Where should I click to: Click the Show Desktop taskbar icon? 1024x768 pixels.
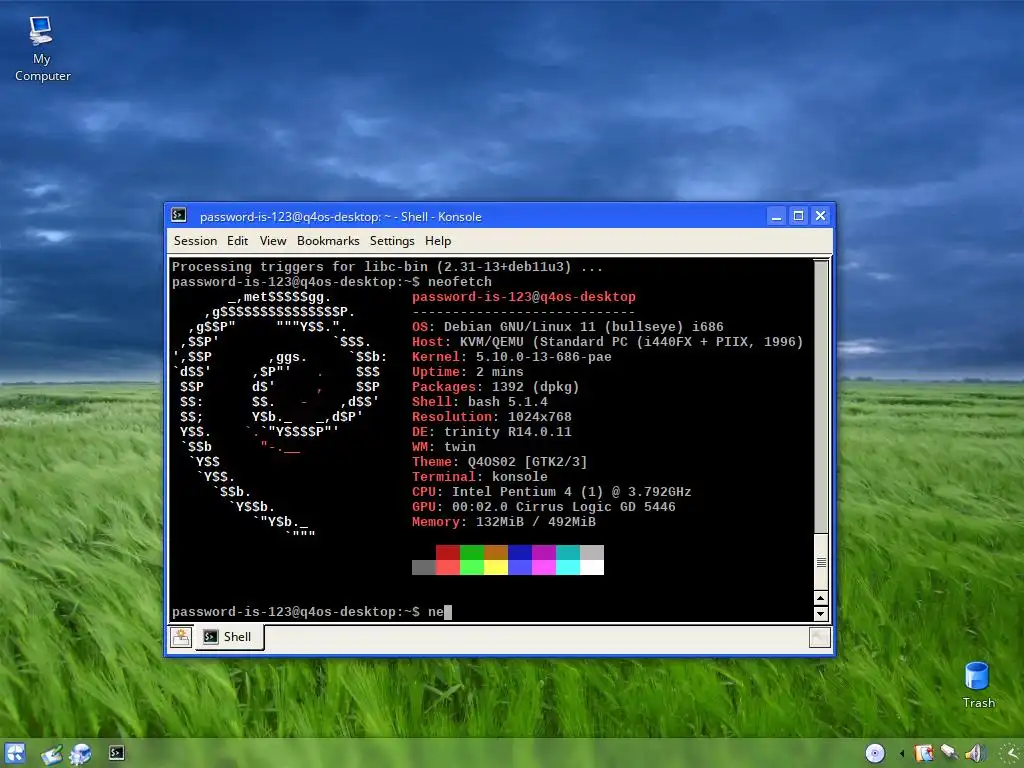[x=52, y=754]
